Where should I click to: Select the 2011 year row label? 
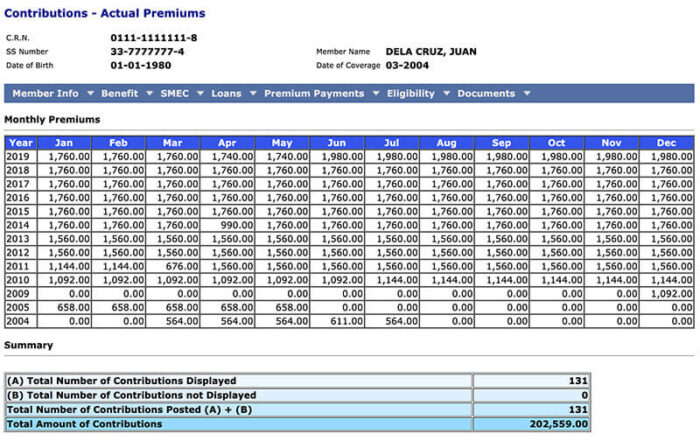tap(18, 266)
